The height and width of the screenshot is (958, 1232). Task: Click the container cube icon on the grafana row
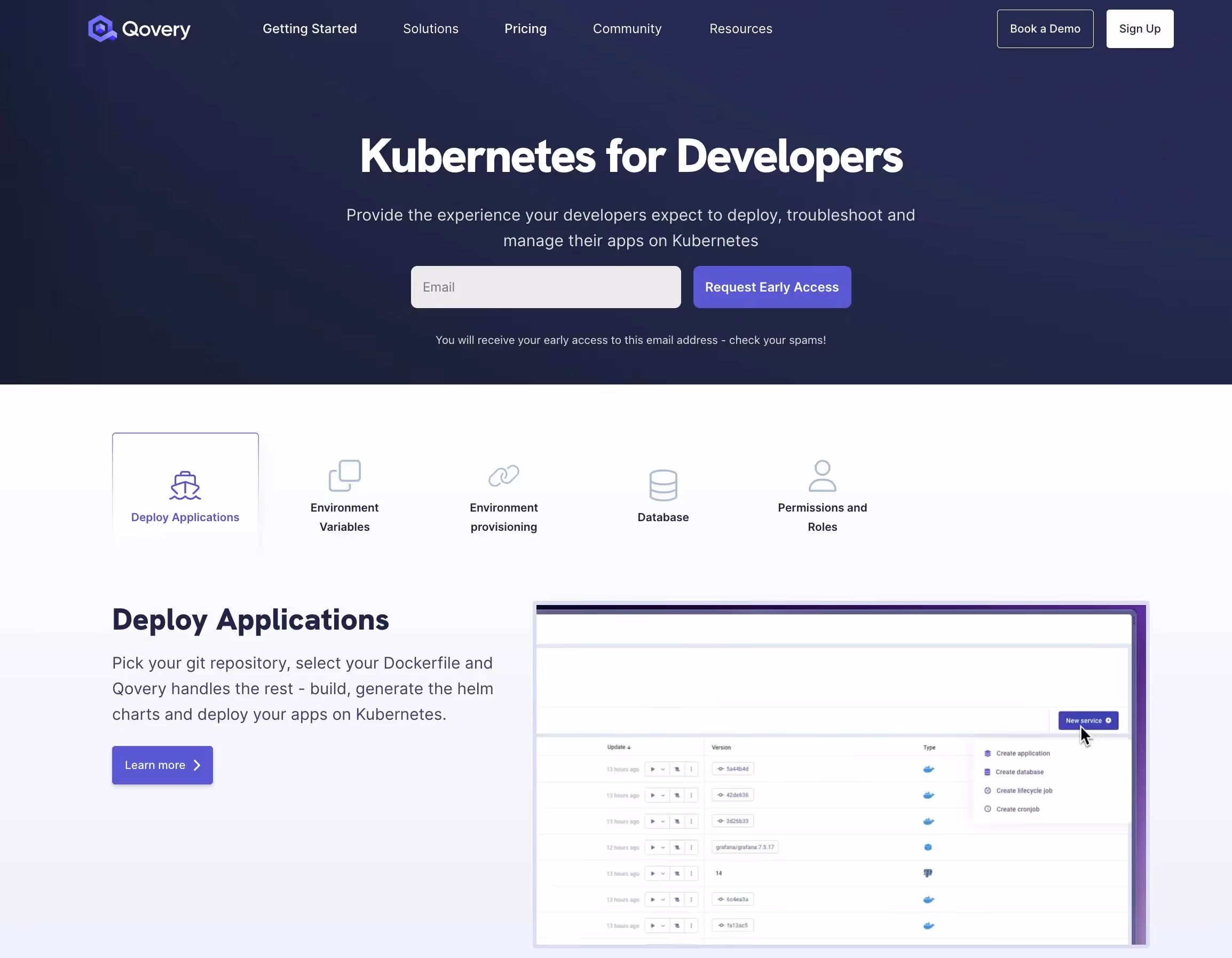(x=928, y=847)
